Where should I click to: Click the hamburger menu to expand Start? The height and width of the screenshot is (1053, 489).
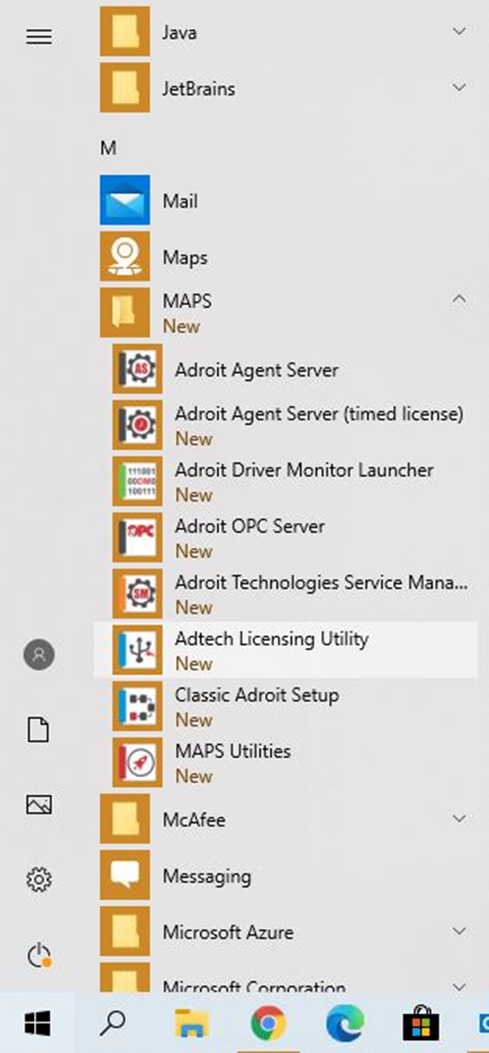39,37
